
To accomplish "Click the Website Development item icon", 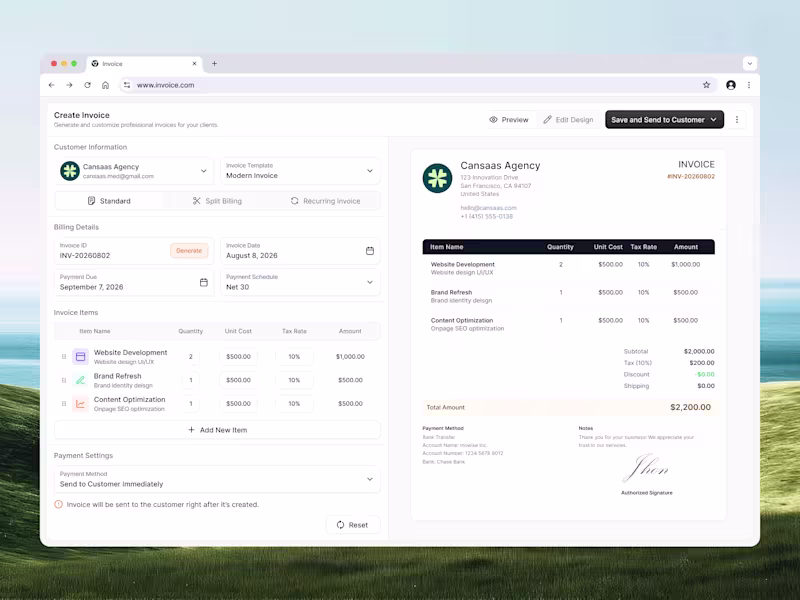I will 81,357.
